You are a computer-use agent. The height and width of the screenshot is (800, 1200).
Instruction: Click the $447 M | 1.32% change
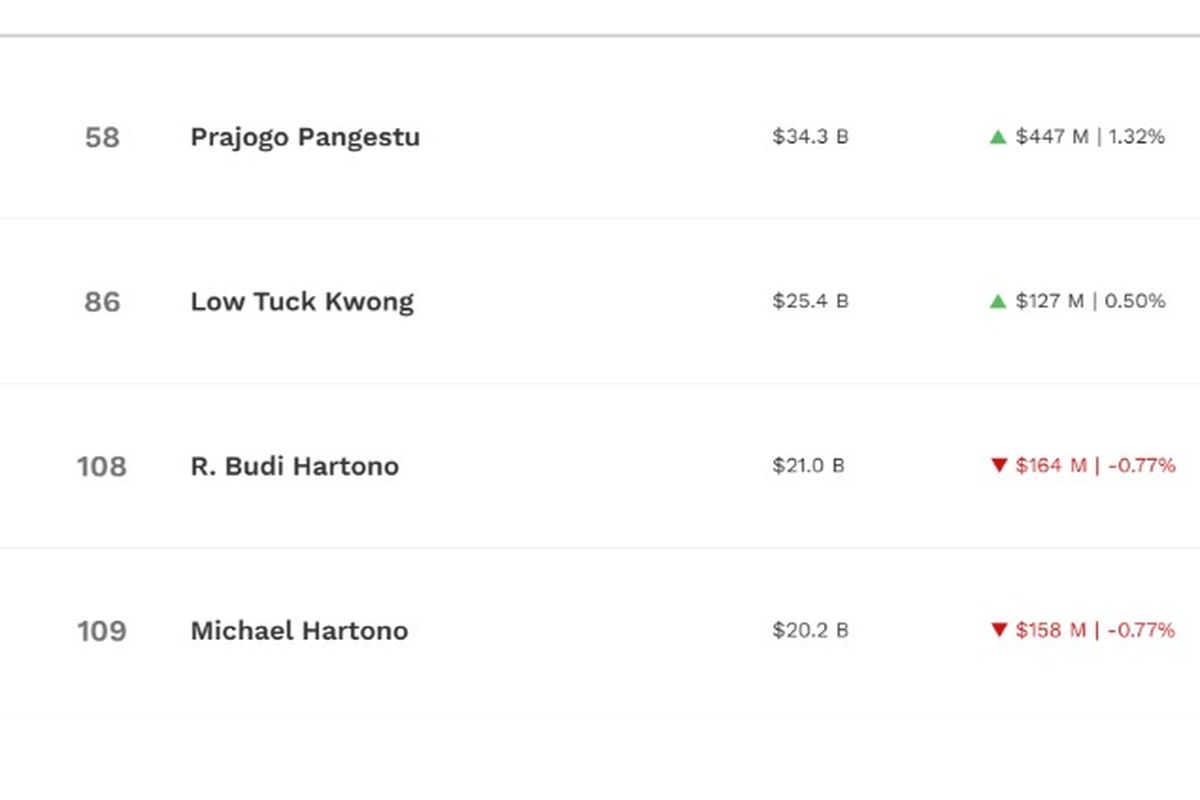(x=1090, y=137)
